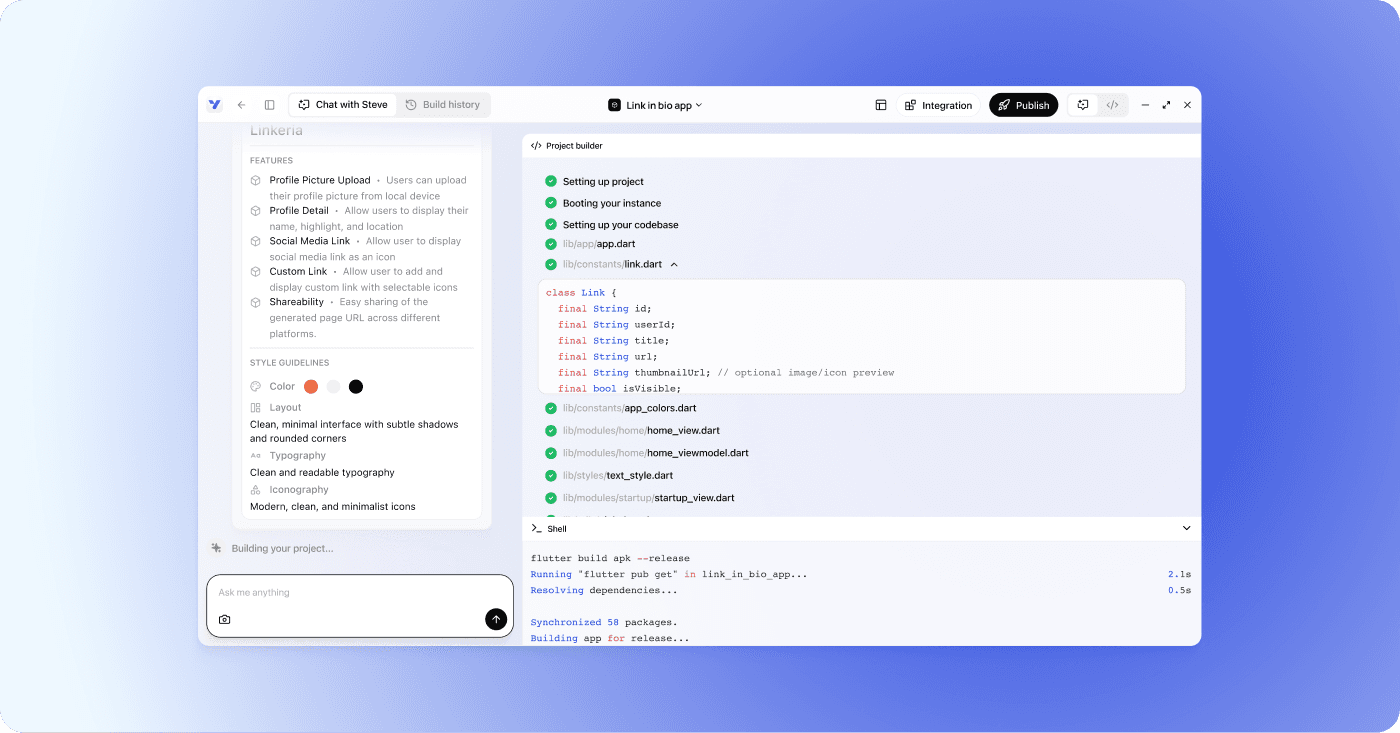The image size is (1400, 733).
Task: Select the light gray color swatch
Action: (333, 387)
